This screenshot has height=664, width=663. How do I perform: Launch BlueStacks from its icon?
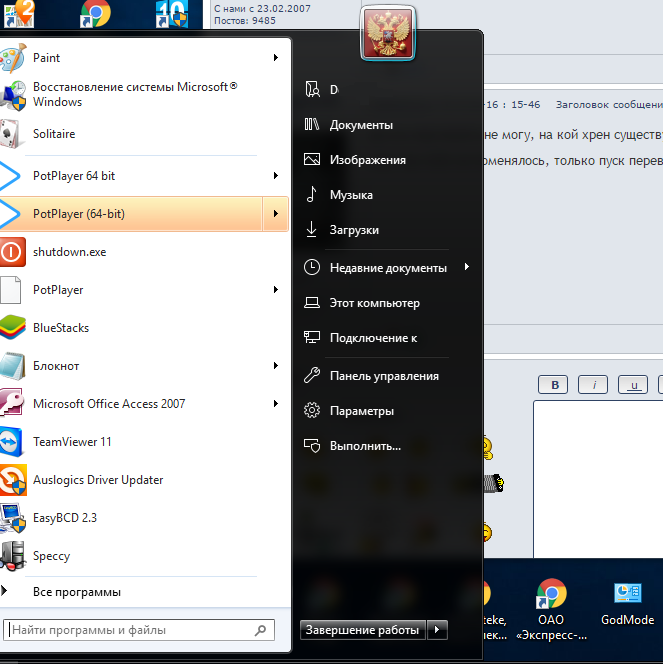point(13,328)
